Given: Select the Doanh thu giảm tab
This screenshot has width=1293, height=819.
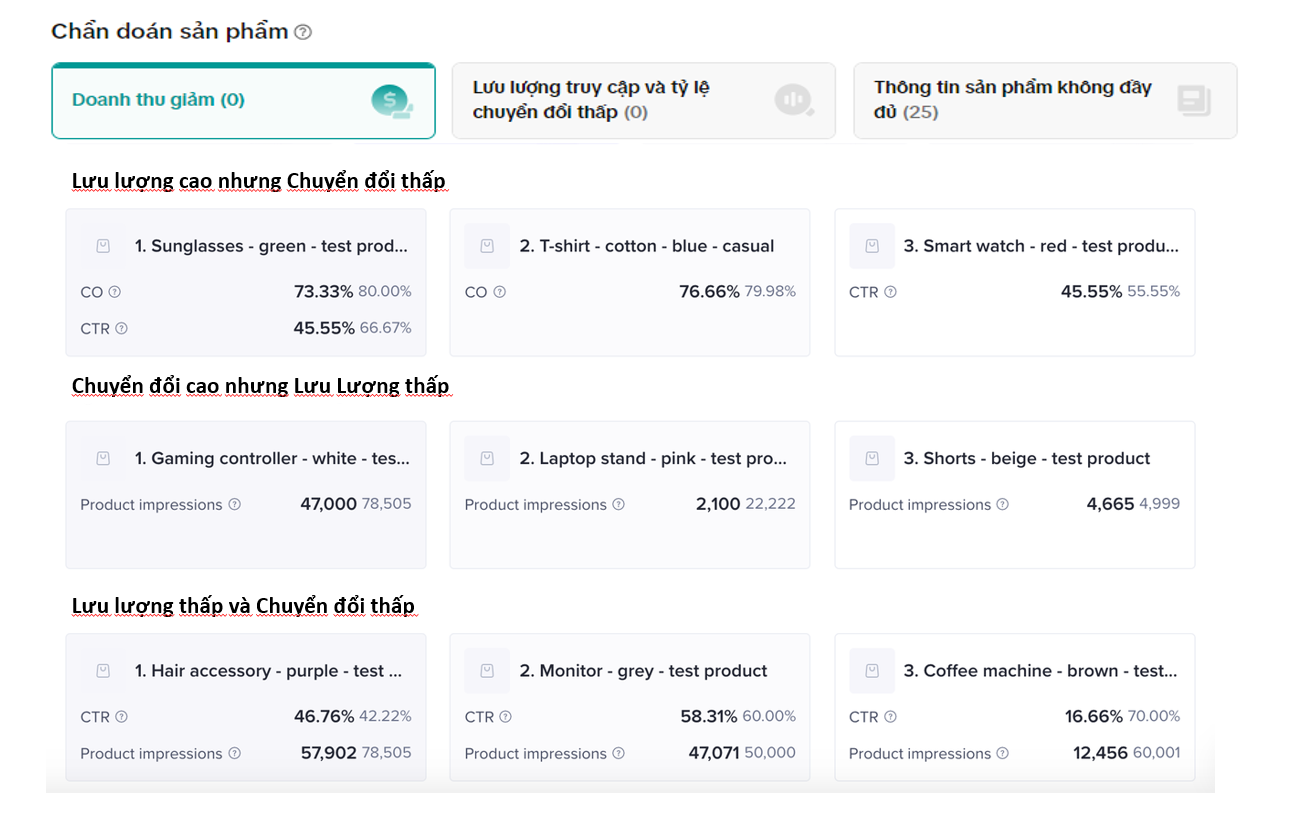Looking at the screenshot, I should 243,100.
